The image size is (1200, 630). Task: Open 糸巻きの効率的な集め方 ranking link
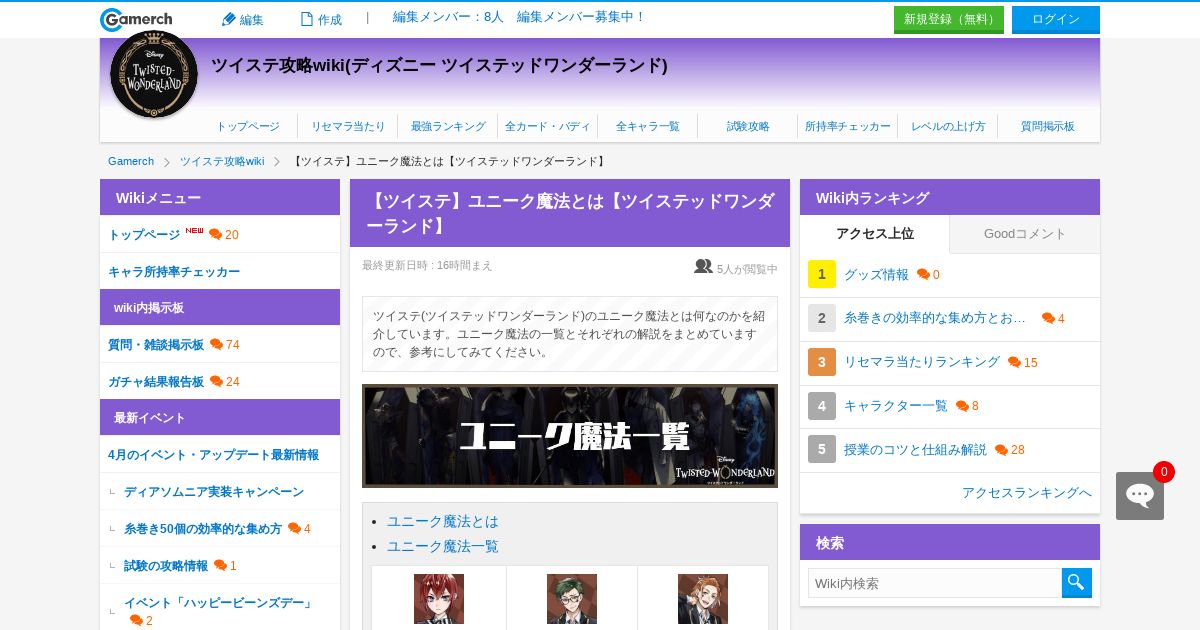(935, 318)
